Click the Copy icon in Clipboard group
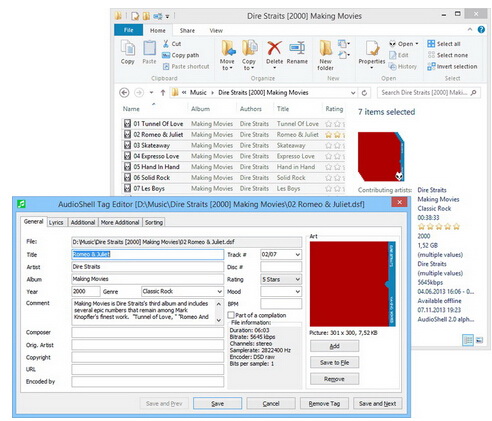 point(128,48)
